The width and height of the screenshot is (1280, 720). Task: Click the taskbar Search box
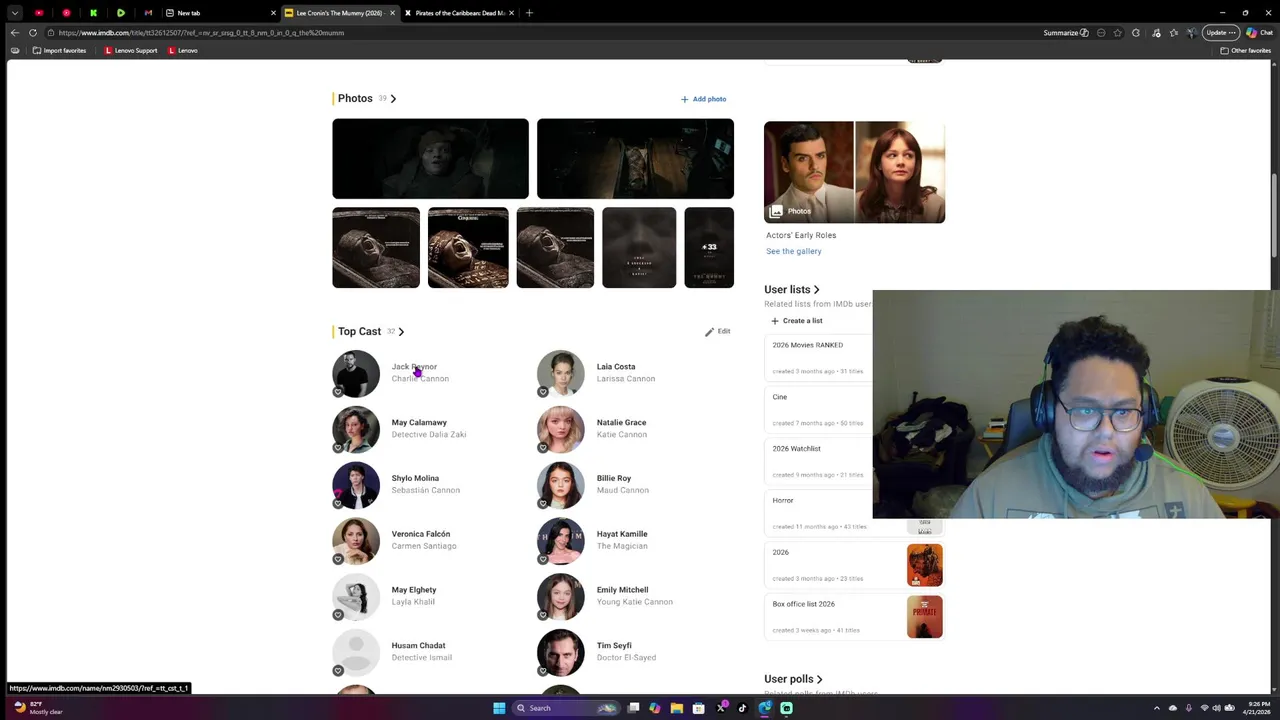(x=566, y=708)
